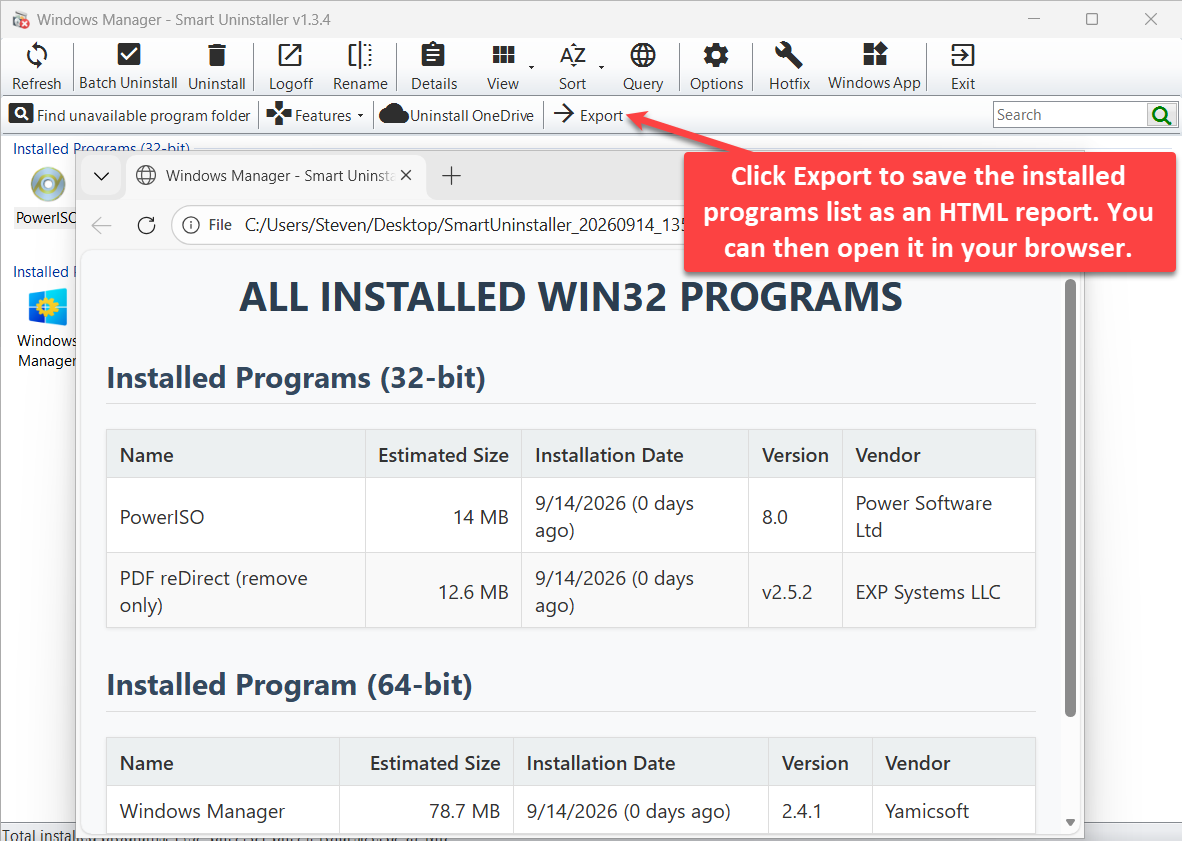The image size is (1183, 841).
Task: Click the Exit toolbar button
Action: 963,66
